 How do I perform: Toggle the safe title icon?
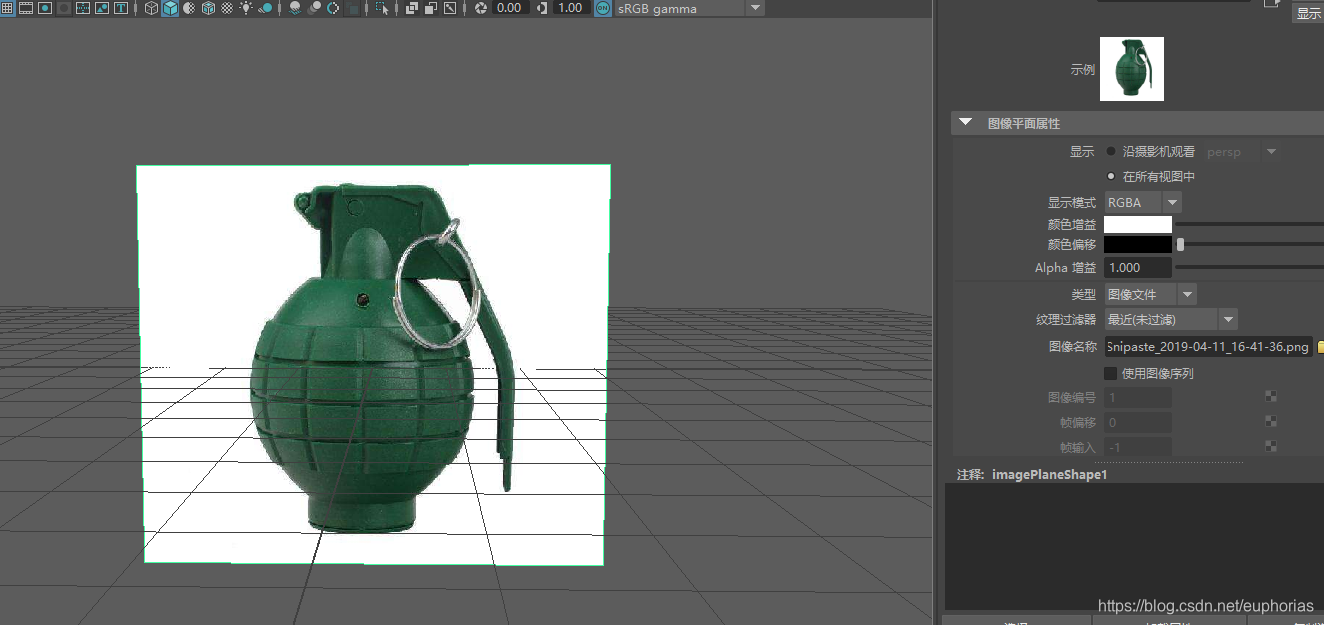click(121, 8)
